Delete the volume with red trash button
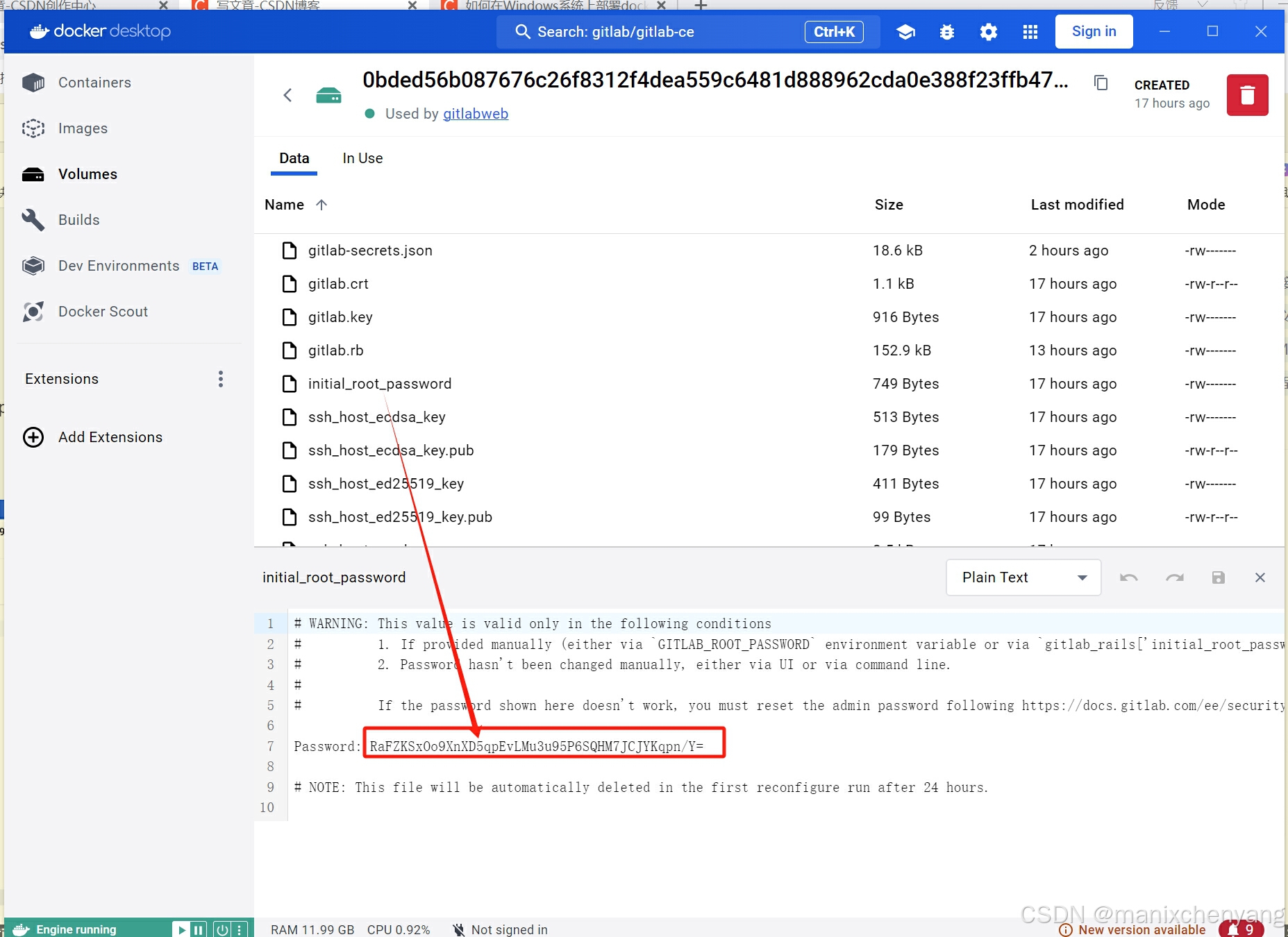The image size is (1288, 937). [1247, 95]
